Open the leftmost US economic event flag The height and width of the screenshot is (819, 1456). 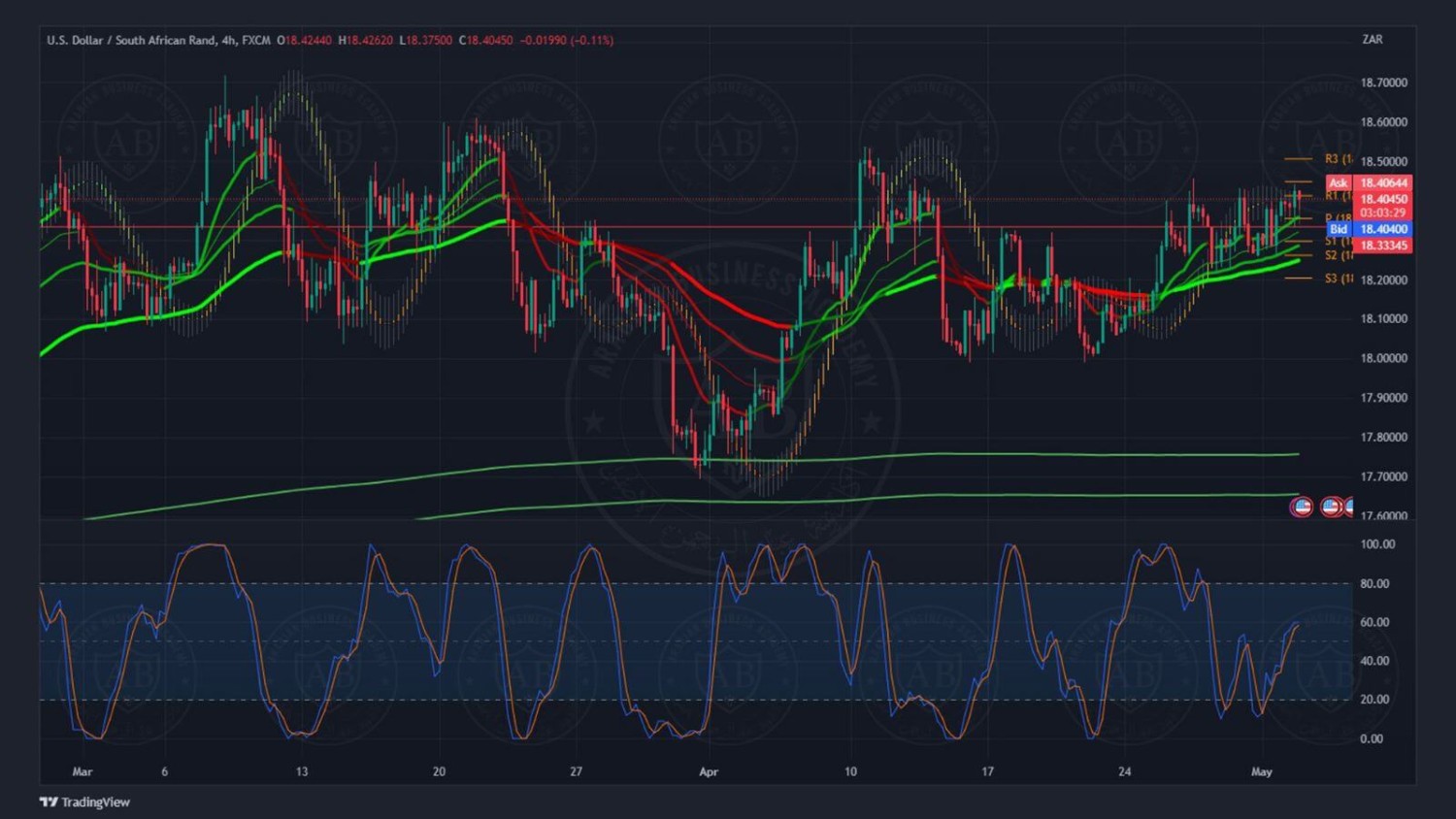point(1301,507)
